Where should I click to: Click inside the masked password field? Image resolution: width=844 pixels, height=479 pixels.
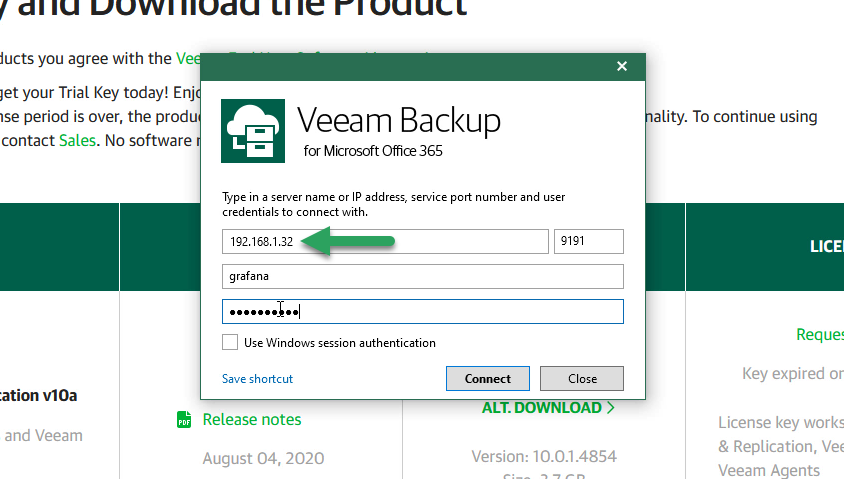point(423,312)
